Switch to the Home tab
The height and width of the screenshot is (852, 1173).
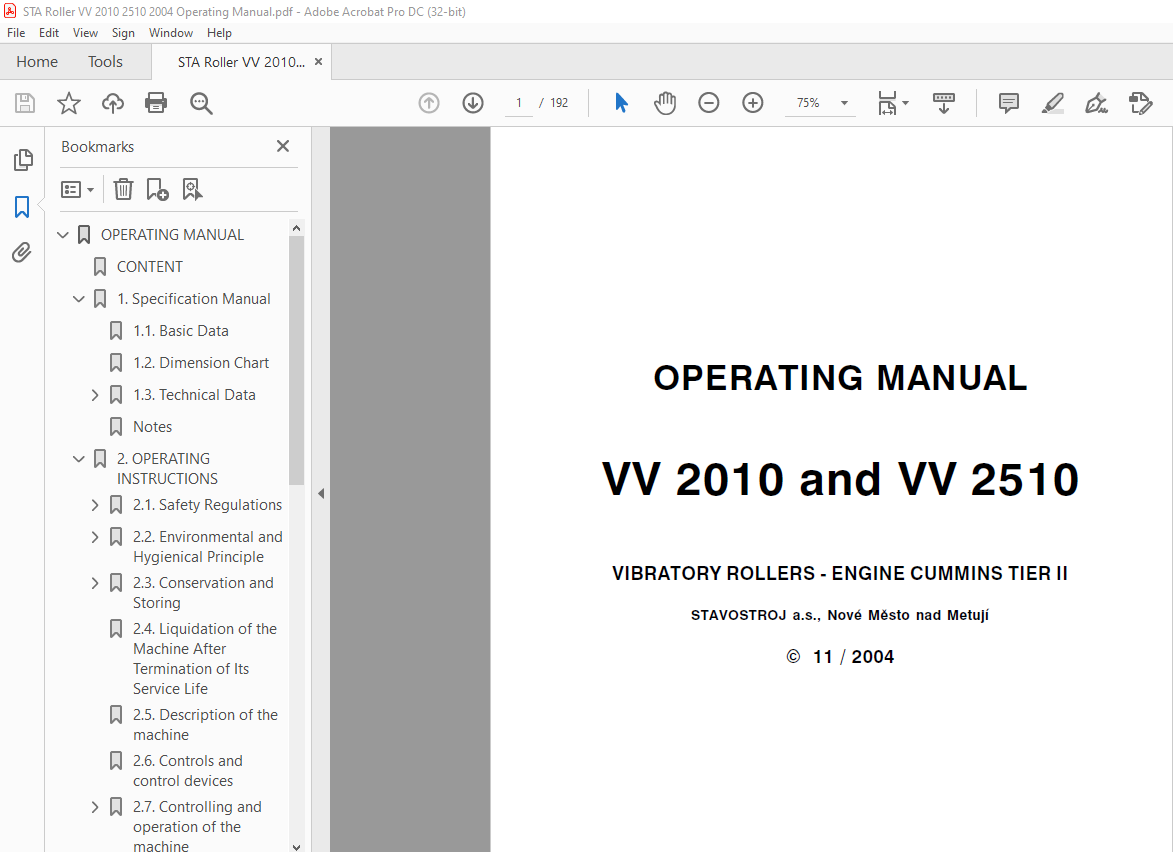click(x=37, y=62)
